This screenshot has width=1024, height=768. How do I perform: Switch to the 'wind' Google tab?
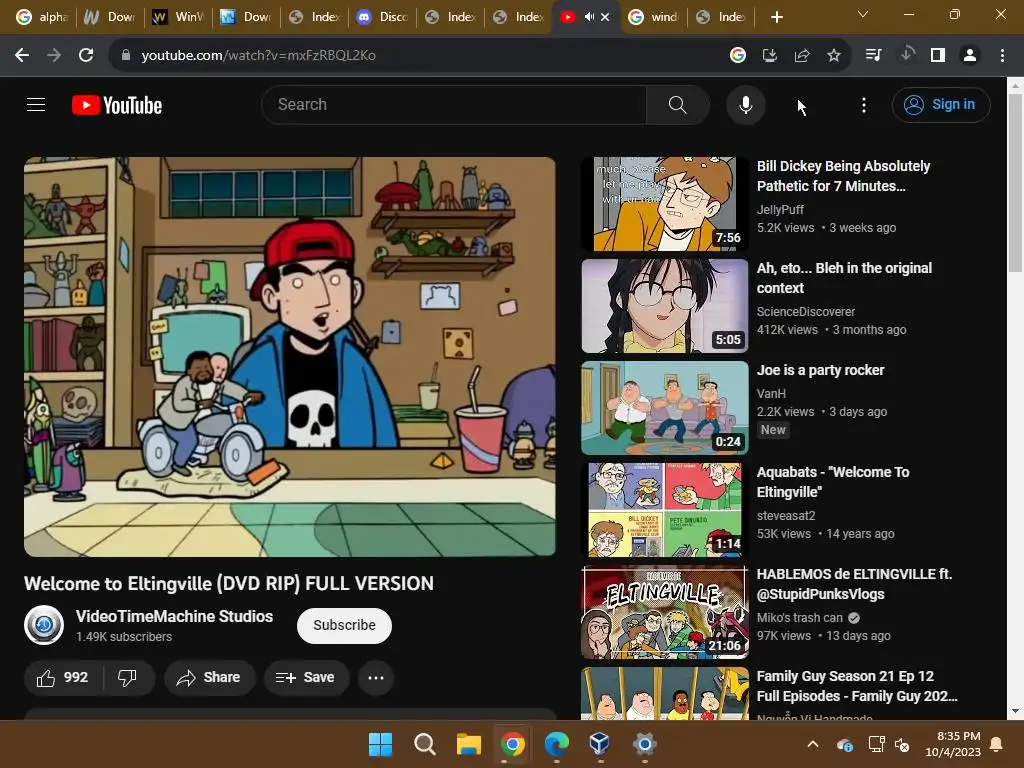pyautogui.click(x=654, y=17)
